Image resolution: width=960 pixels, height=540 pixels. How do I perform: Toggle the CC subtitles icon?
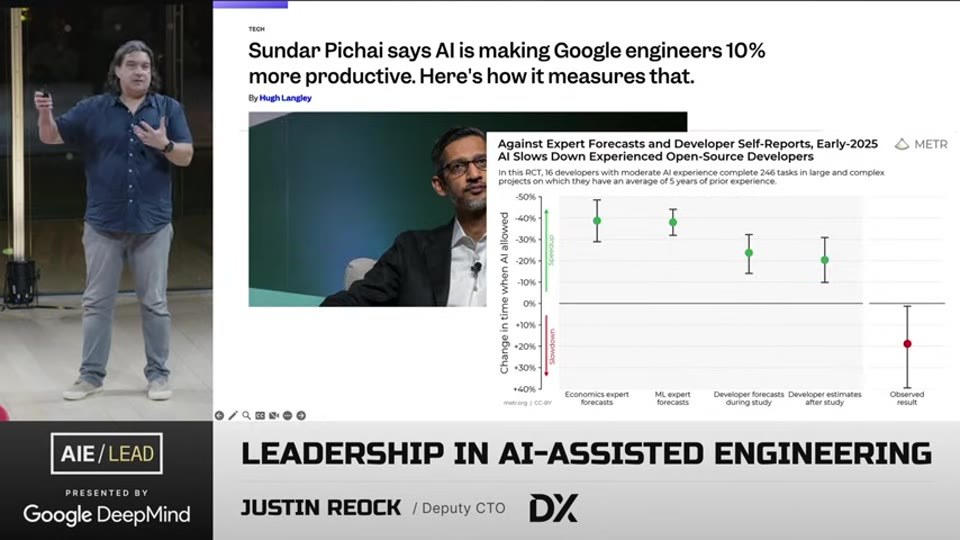pyautogui.click(x=260, y=416)
